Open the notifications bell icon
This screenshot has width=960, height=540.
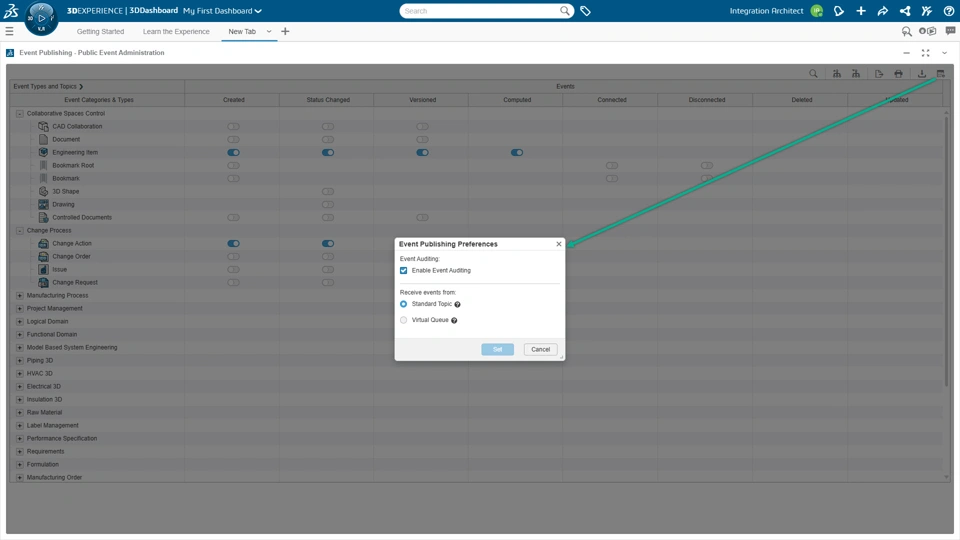coord(839,11)
